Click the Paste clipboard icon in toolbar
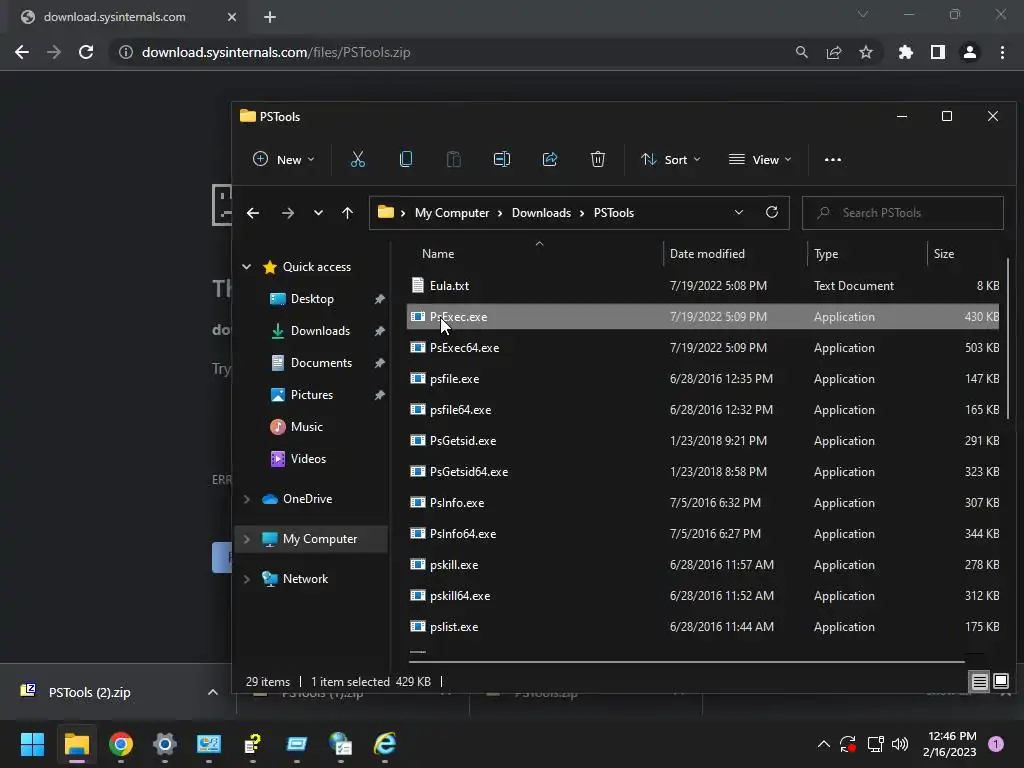This screenshot has width=1024, height=768. click(x=453, y=159)
